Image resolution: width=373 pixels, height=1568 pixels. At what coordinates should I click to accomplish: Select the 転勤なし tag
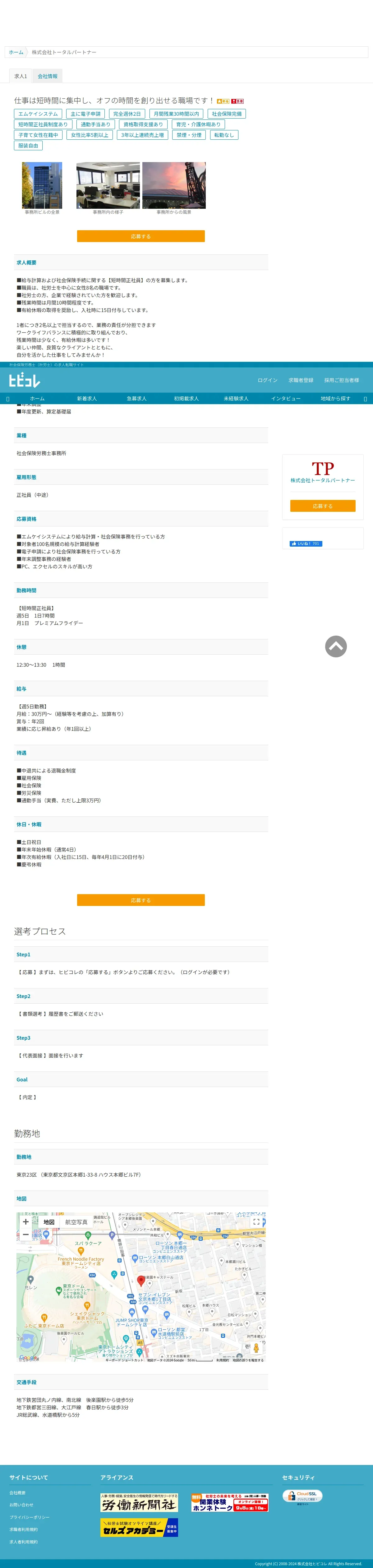click(x=224, y=135)
